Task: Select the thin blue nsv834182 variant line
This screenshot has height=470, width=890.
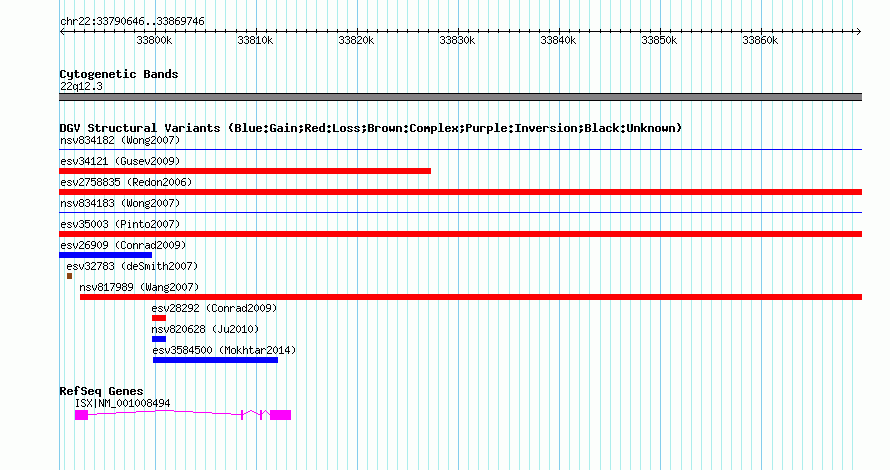Action: [460, 150]
